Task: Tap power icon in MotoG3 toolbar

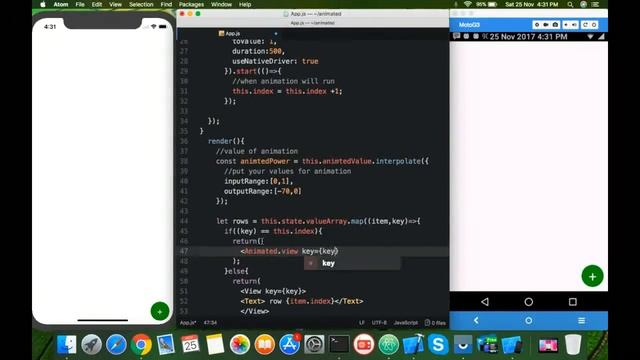Action: point(594,25)
